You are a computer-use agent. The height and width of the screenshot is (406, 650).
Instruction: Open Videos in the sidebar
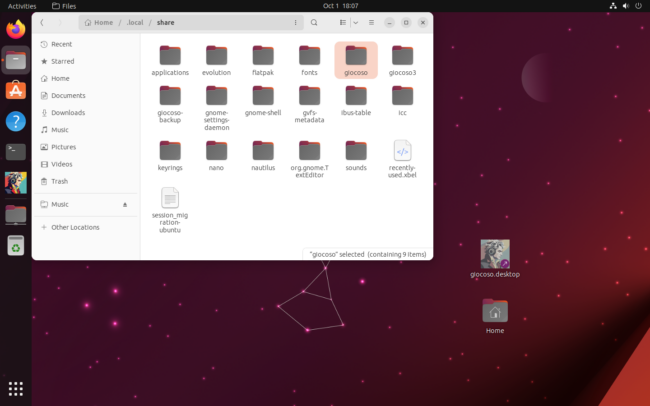[86, 164]
